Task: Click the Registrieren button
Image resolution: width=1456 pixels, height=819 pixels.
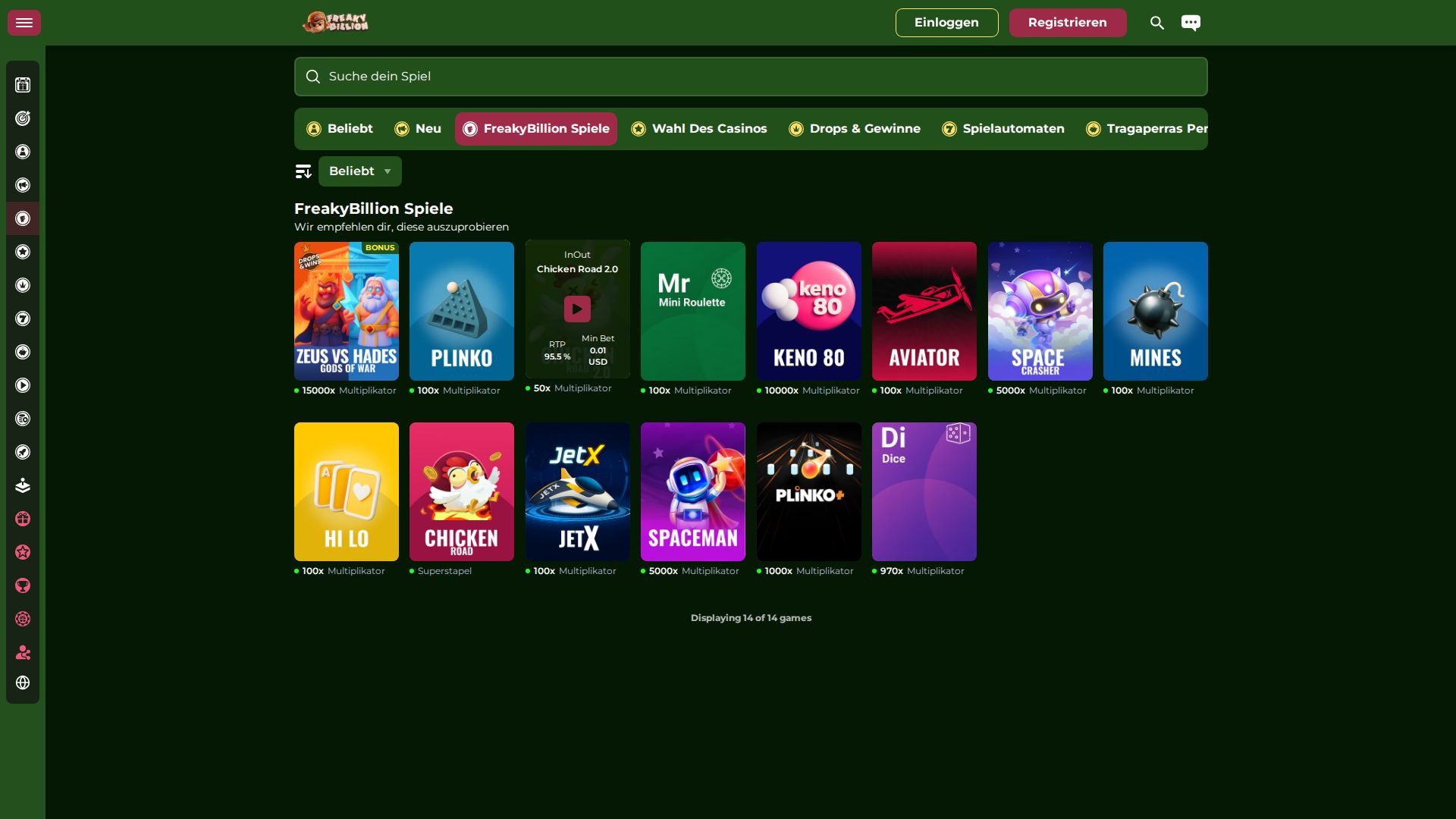Action: (1068, 23)
